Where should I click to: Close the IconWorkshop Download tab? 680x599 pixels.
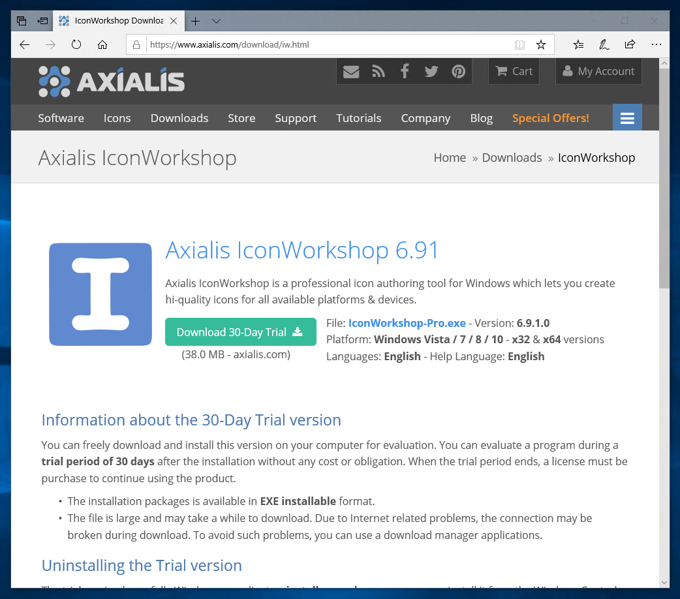coord(173,21)
